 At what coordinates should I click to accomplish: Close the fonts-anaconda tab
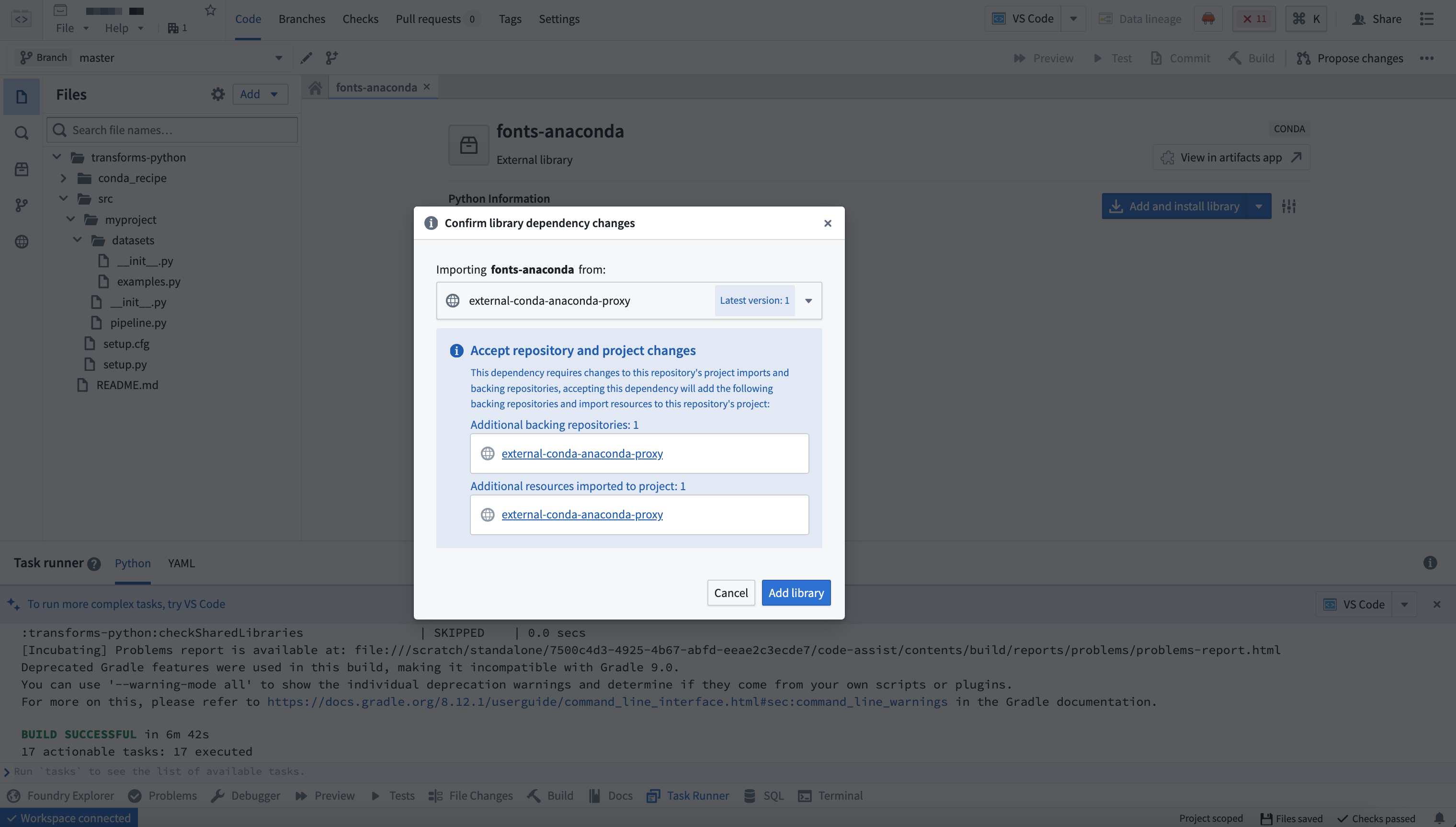point(427,87)
